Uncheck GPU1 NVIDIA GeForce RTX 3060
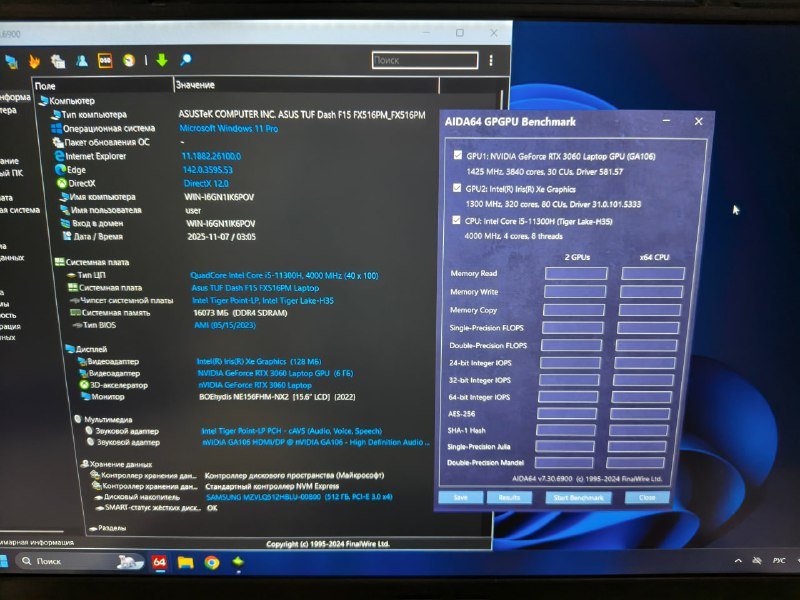This screenshot has height=600, width=800. click(x=456, y=157)
